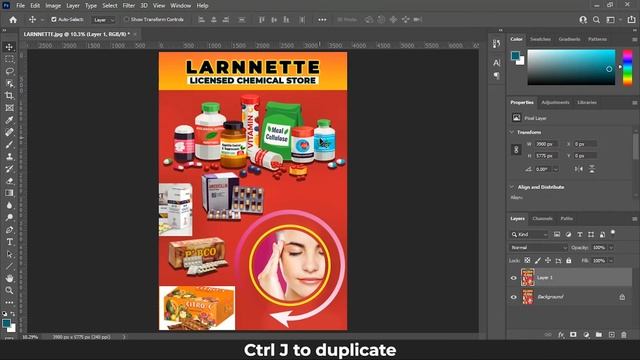The height and width of the screenshot is (360, 640).
Task: Select the Brush tool
Action: pyautogui.click(x=9, y=144)
